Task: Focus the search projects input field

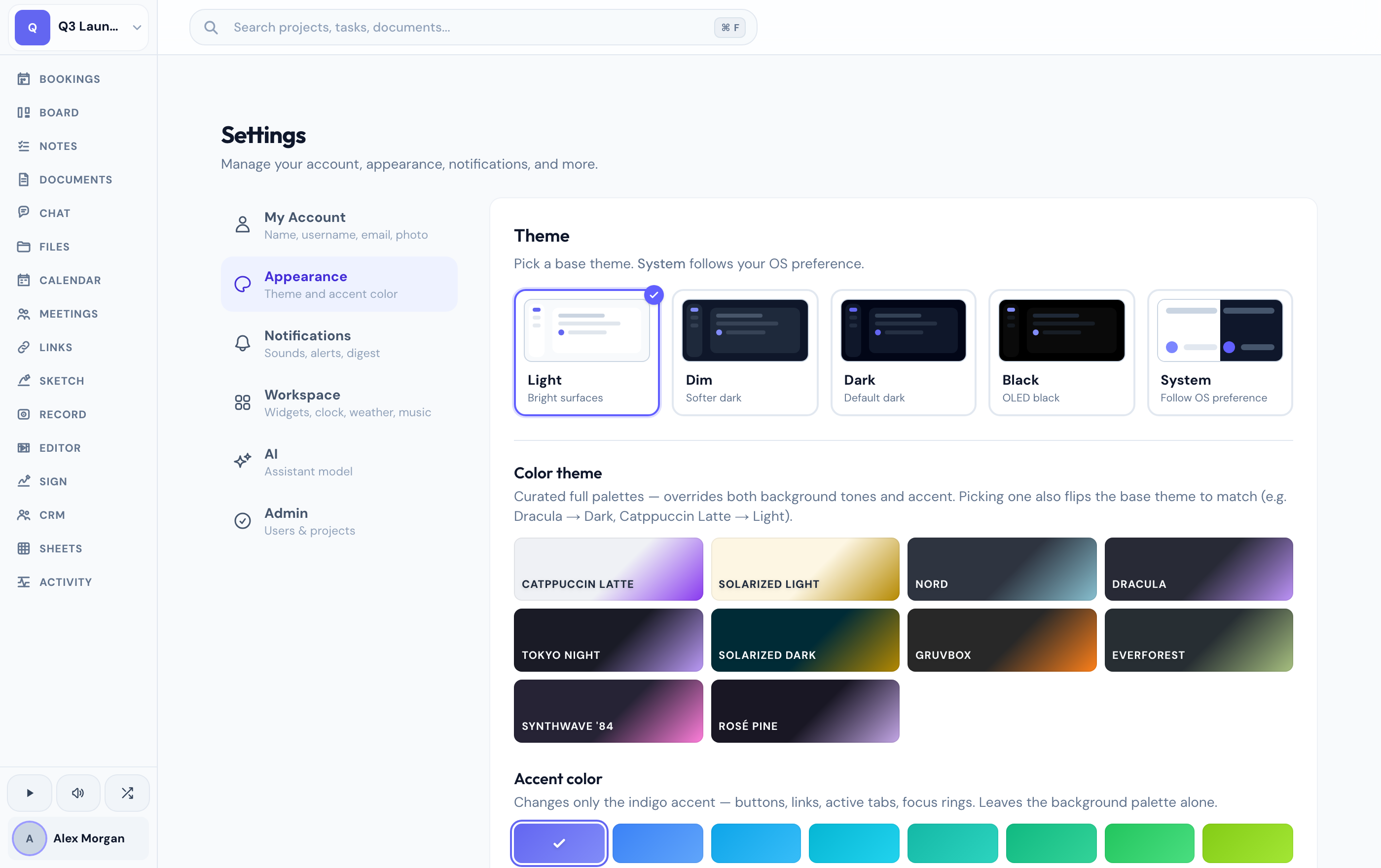Action: pyautogui.click(x=472, y=27)
